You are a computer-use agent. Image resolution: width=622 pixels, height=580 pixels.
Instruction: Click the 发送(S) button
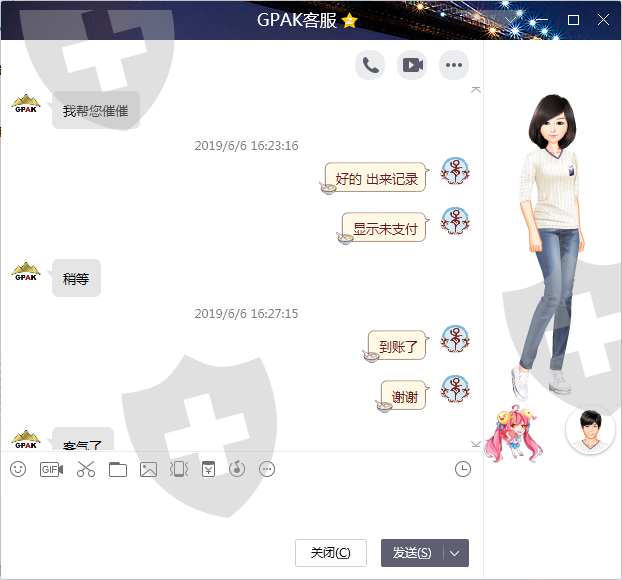(x=412, y=553)
